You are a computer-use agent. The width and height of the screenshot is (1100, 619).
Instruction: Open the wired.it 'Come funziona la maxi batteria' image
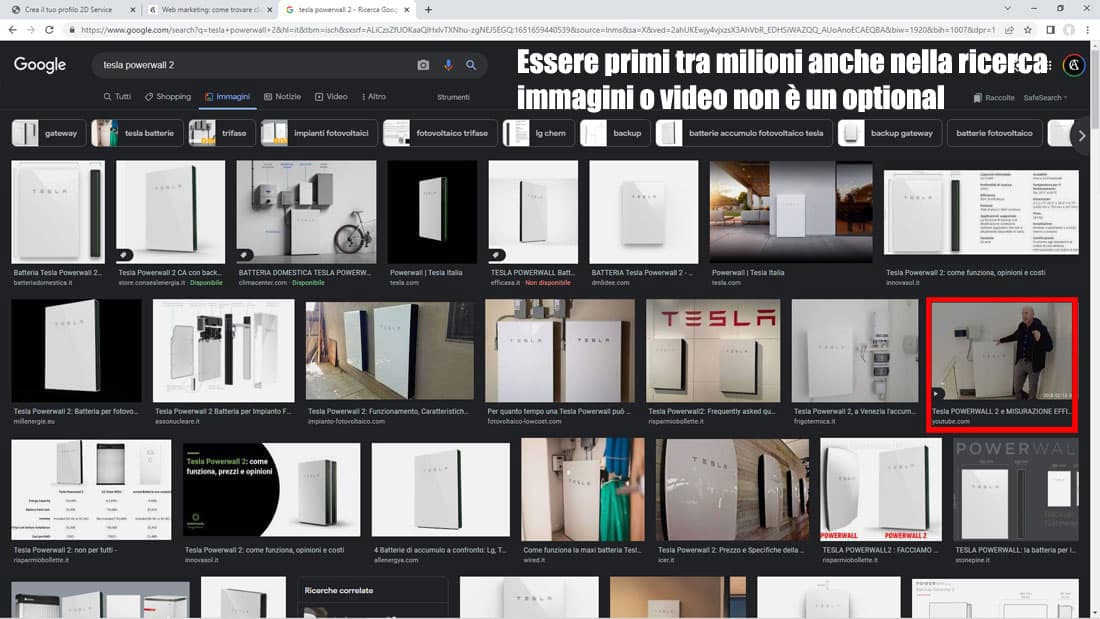(583, 490)
